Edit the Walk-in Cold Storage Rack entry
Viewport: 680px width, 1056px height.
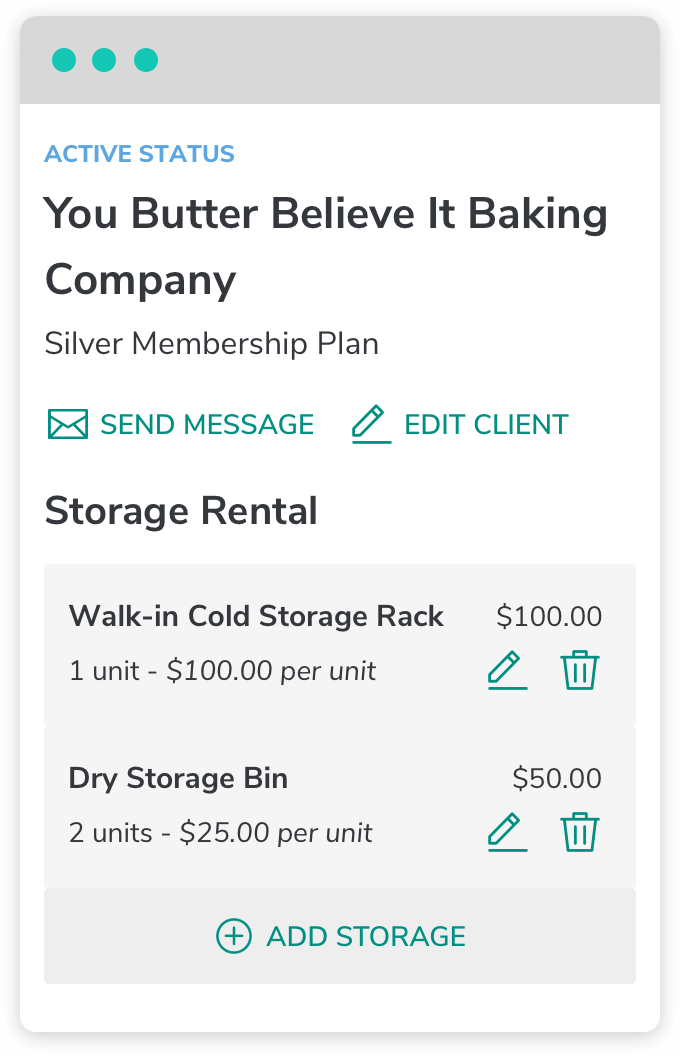(508, 670)
